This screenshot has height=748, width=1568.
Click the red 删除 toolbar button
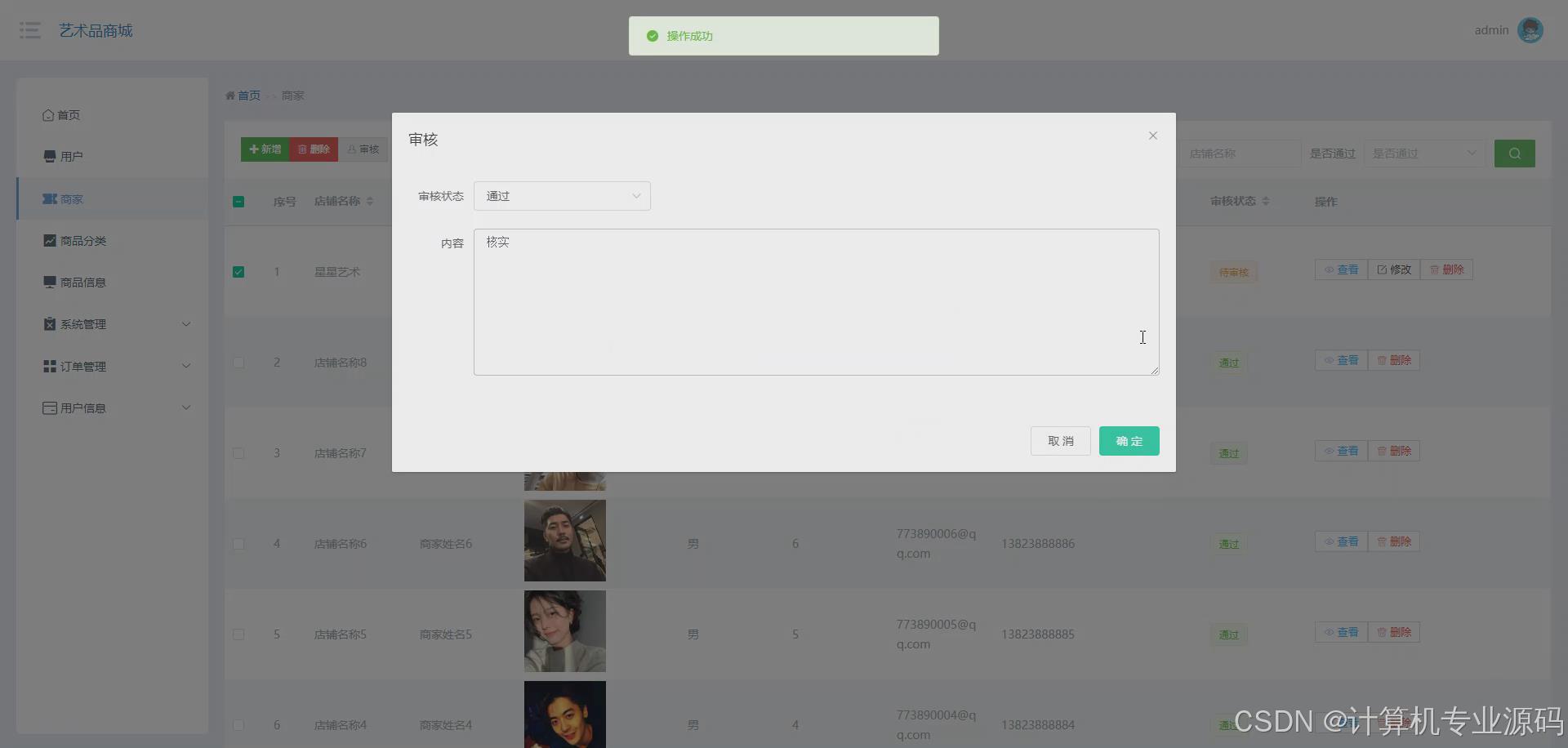tap(314, 149)
